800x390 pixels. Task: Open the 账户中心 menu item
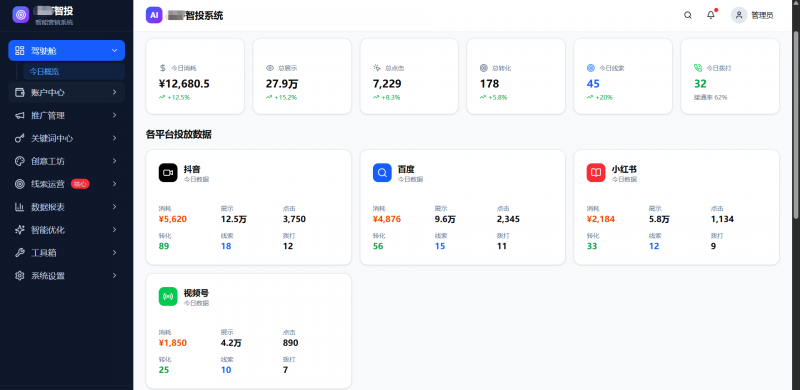[x=66, y=92]
